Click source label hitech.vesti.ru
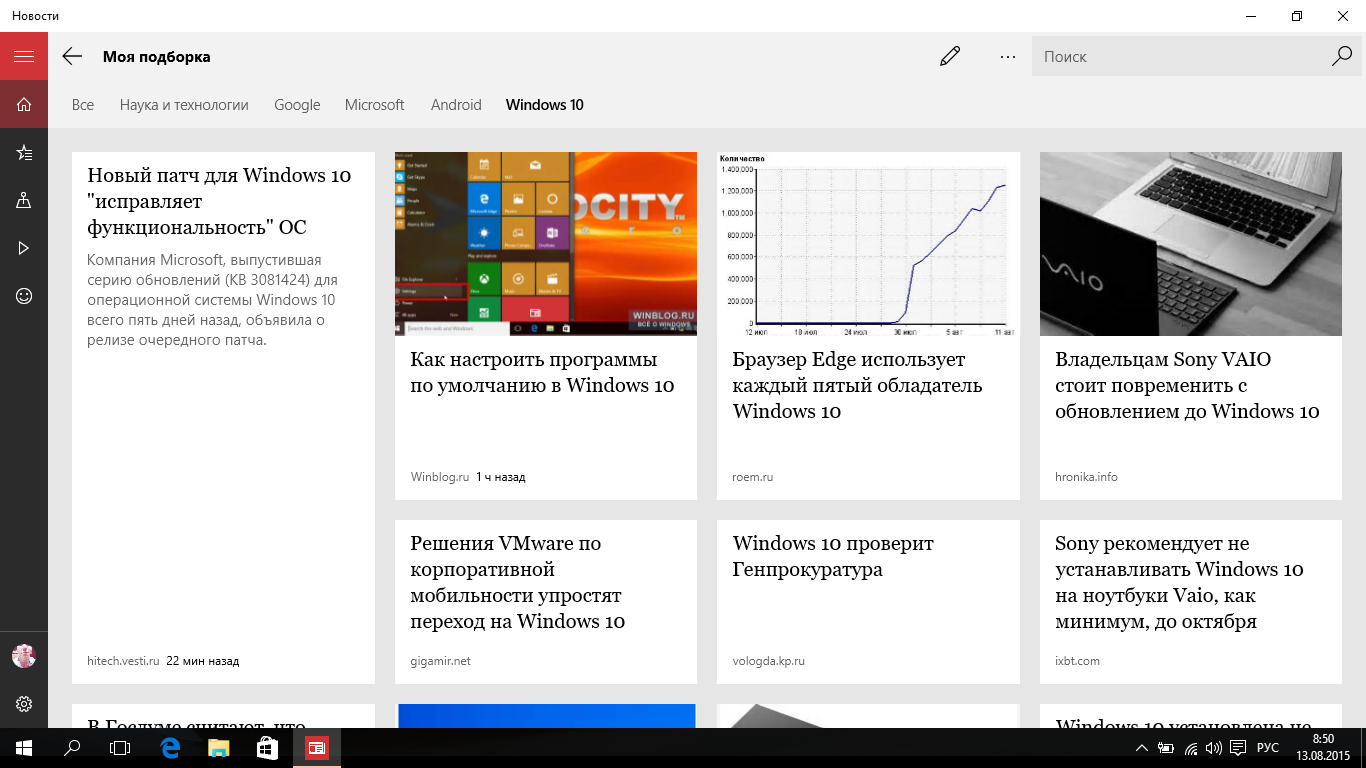This screenshot has width=1366, height=768. coord(123,661)
